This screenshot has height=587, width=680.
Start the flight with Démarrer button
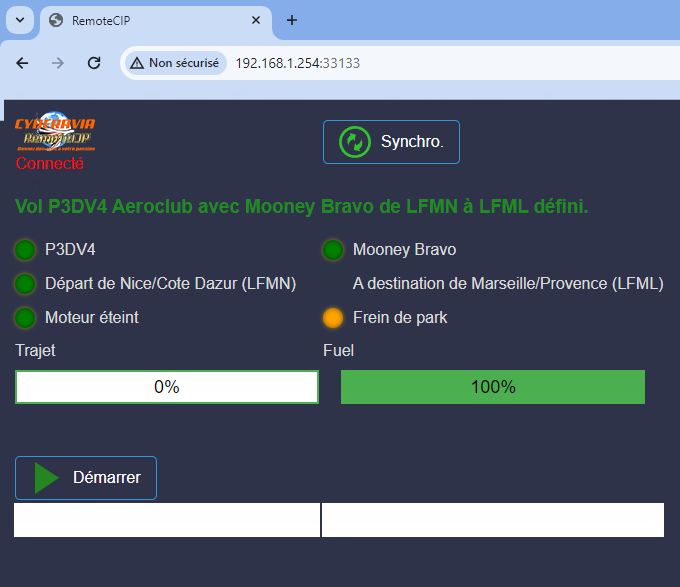pyautogui.click(x=86, y=478)
